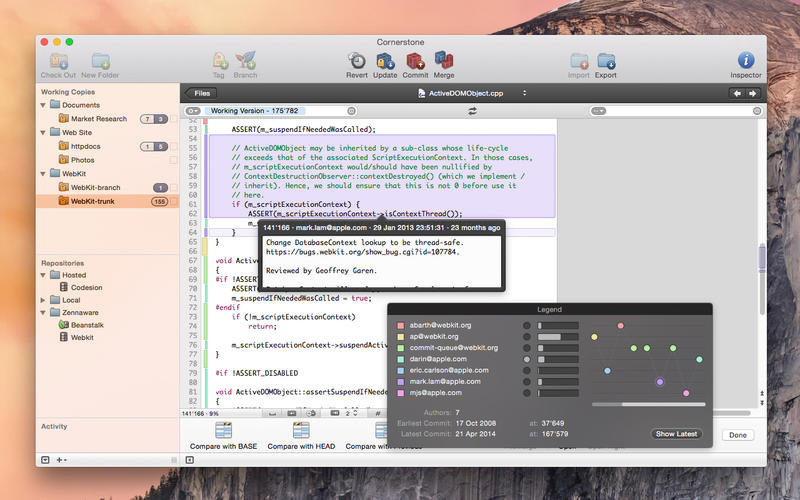800x500 pixels.
Task: Click the Revert toolbar icon
Action: click(357, 61)
